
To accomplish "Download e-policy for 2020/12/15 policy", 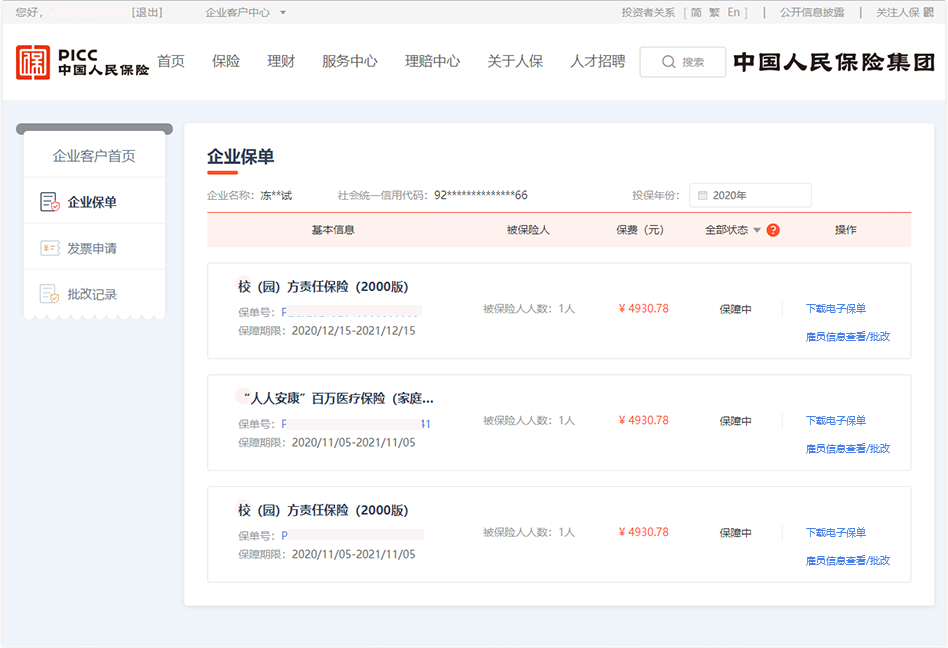I will (836, 309).
